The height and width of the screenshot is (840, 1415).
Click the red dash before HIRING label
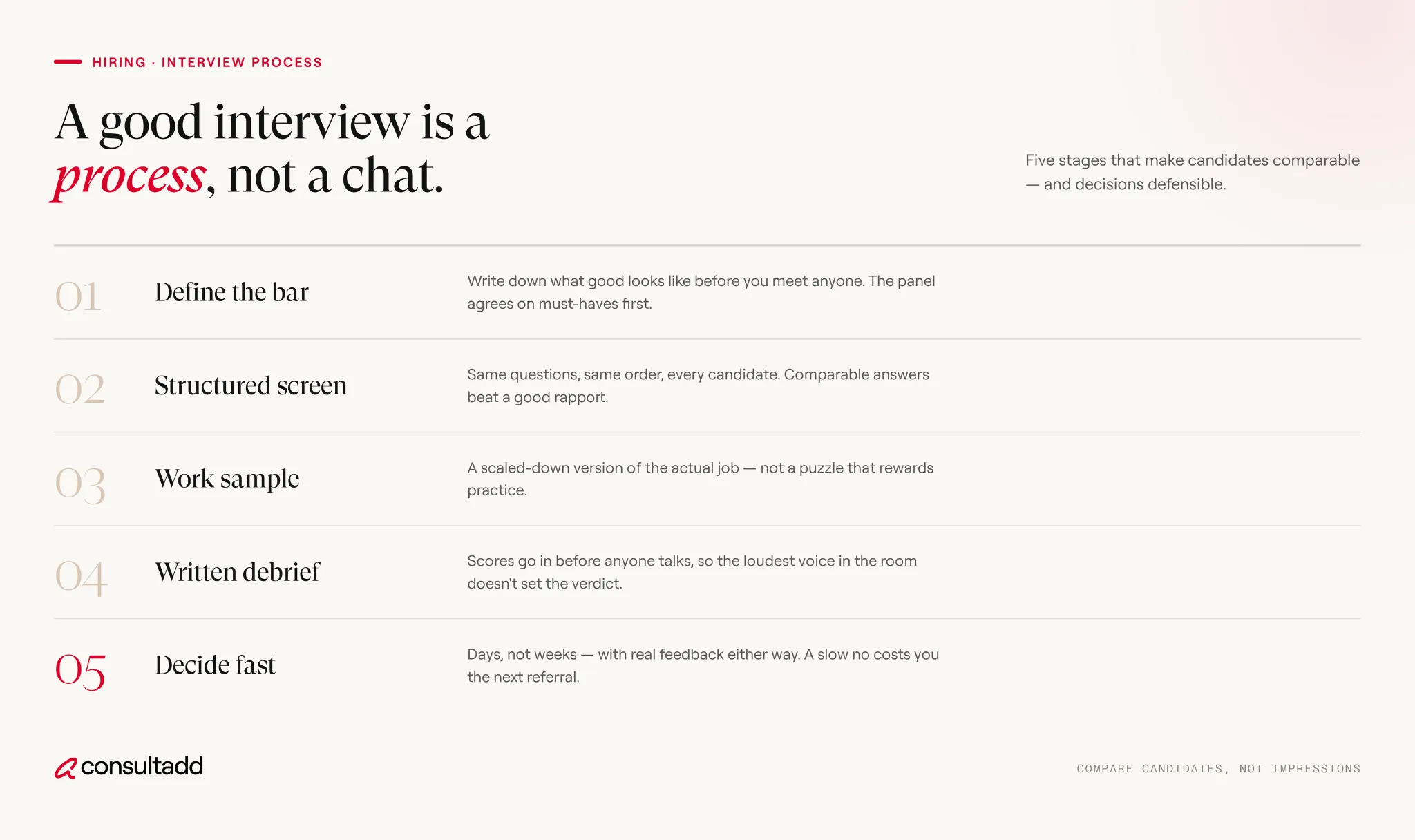click(x=68, y=62)
